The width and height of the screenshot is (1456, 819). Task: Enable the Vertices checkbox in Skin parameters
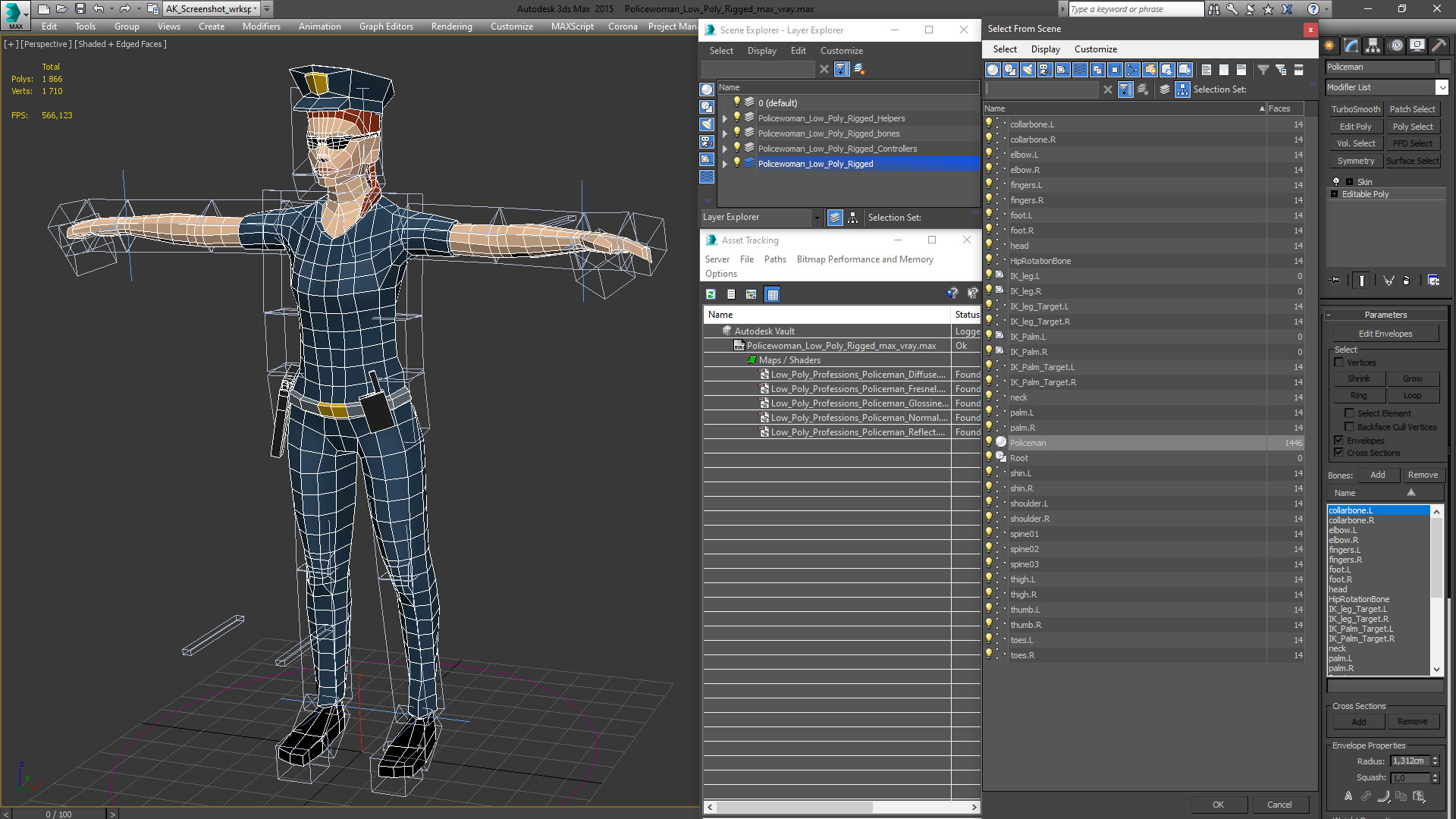pyautogui.click(x=1339, y=362)
